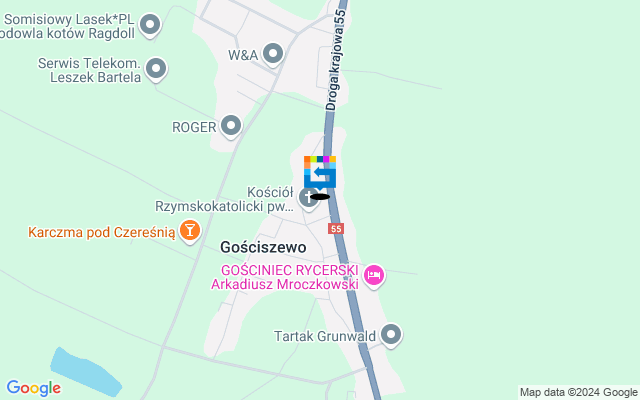Click the Kościół Rzymskokatolicki text label
The image size is (640, 400).
[224, 199]
